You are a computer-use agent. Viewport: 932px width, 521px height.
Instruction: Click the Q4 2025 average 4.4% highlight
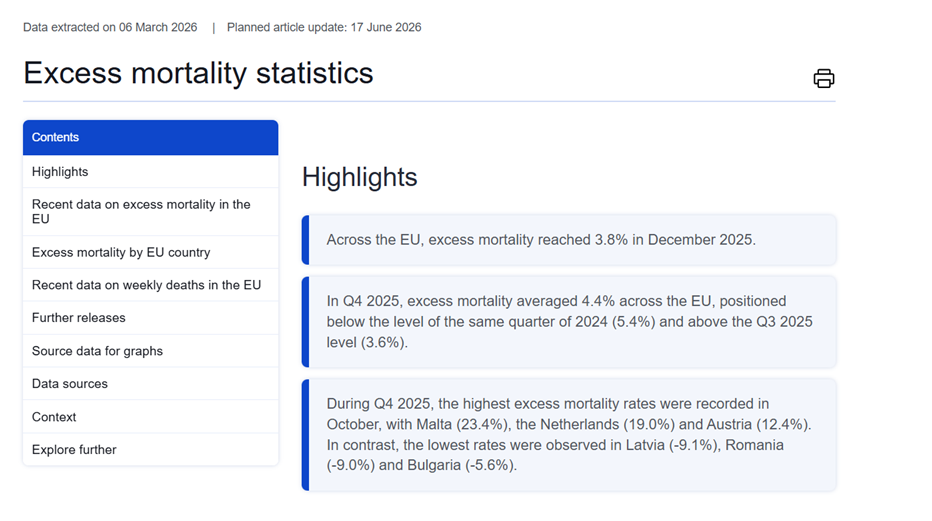(x=570, y=321)
